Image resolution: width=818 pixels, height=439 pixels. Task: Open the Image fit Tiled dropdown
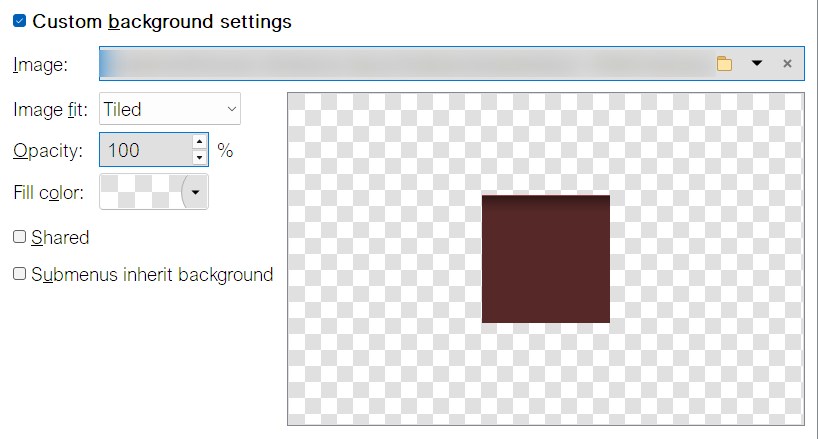click(x=170, y=109)
